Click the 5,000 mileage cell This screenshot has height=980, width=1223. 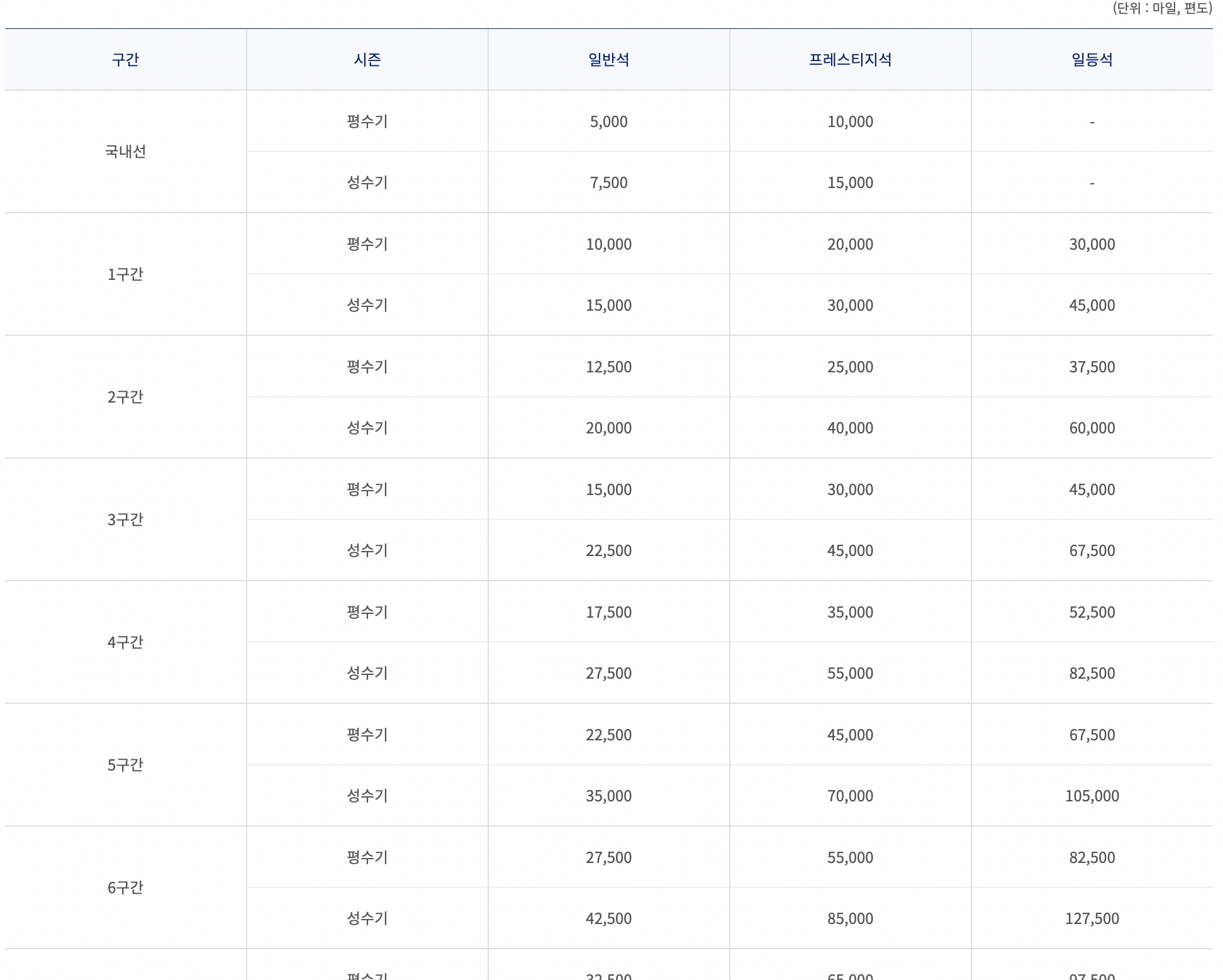tap(608, 121)
